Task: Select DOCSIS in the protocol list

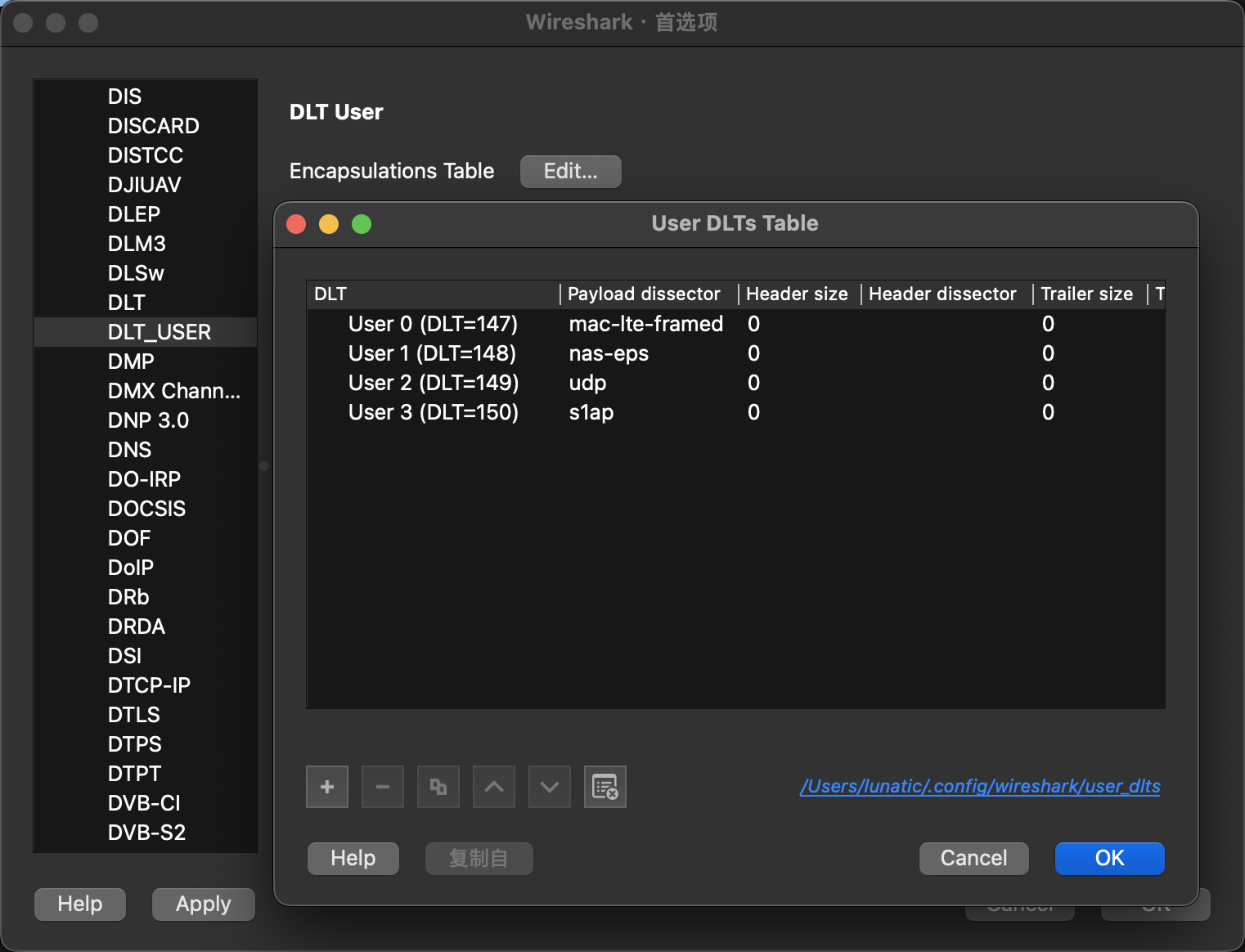Action: (146, 509)
